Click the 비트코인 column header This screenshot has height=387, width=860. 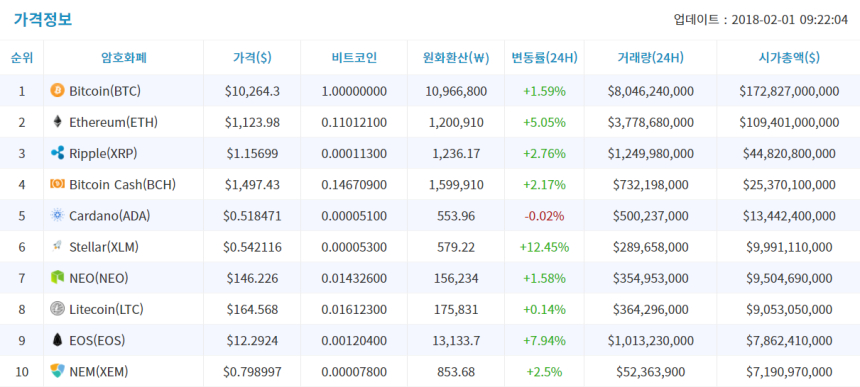(354, 58)
